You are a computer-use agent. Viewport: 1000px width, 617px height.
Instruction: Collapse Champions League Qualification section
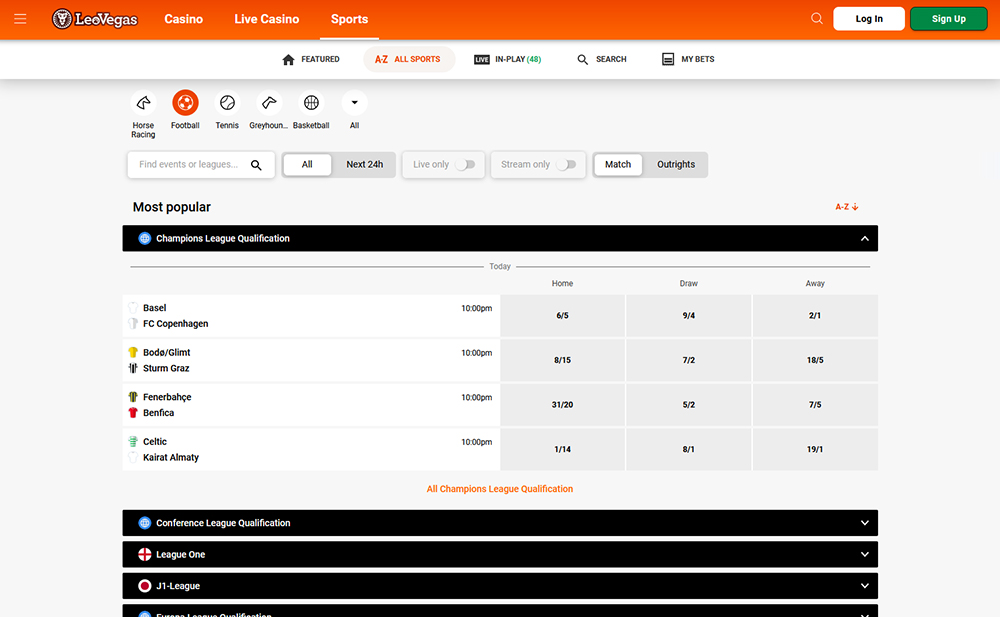[864, 239]
